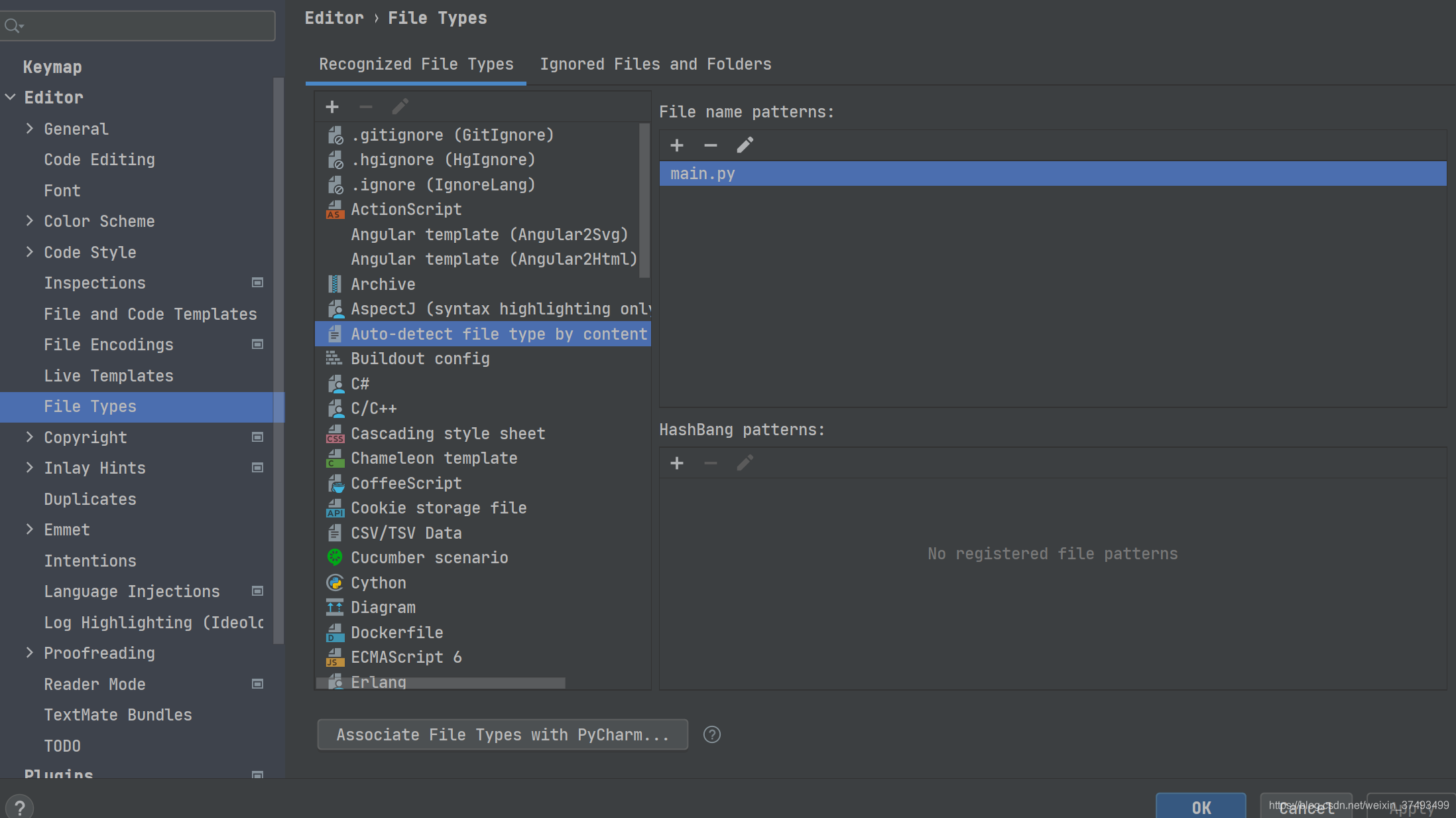1456x818 pixels.
Task: Expand the General settings node
Action: 29,129
